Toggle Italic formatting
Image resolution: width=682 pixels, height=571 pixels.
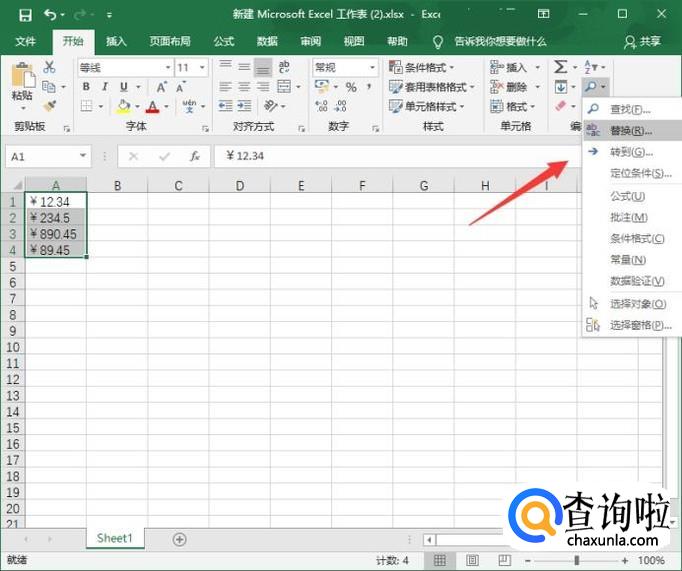(105, 87)
